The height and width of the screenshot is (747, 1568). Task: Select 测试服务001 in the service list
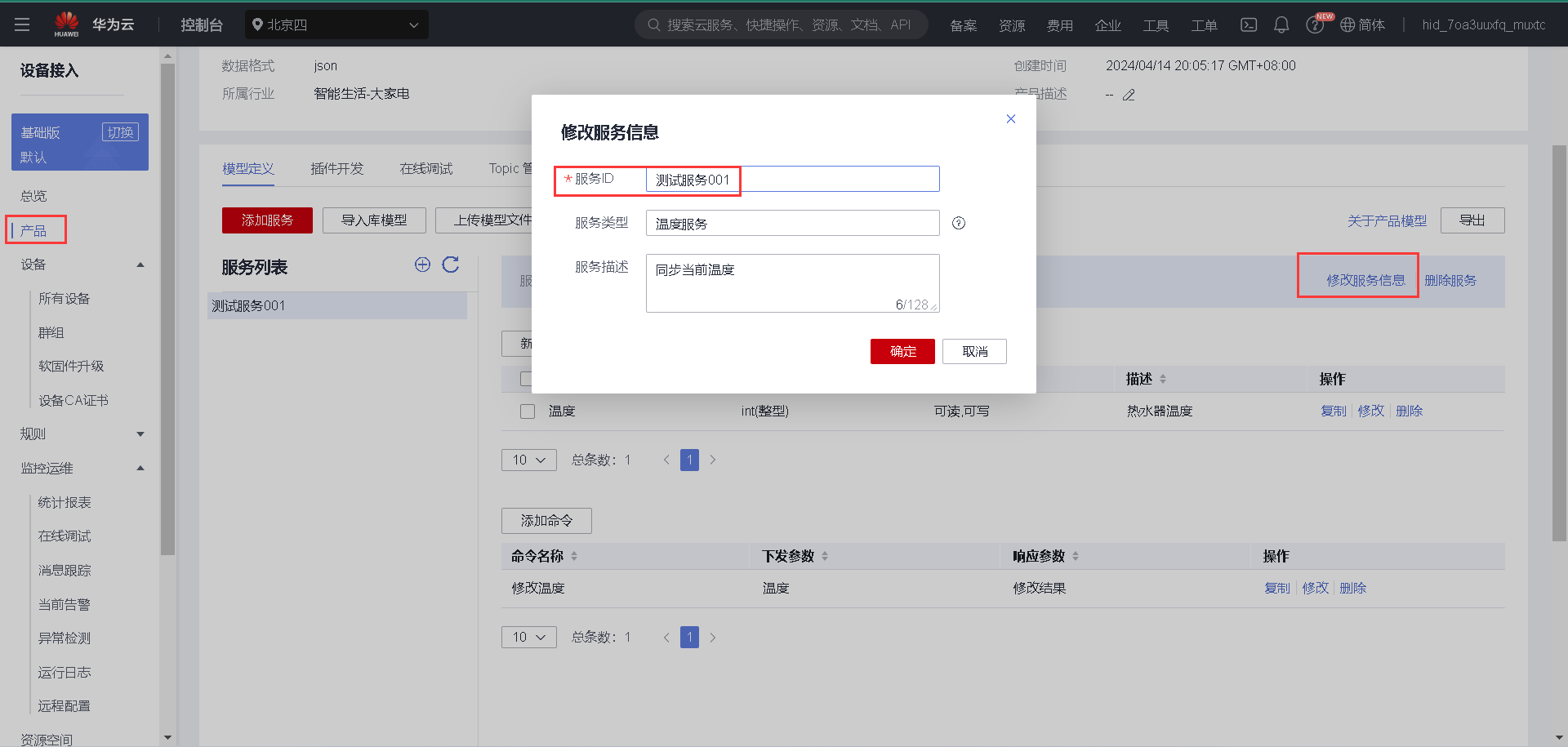336,305
